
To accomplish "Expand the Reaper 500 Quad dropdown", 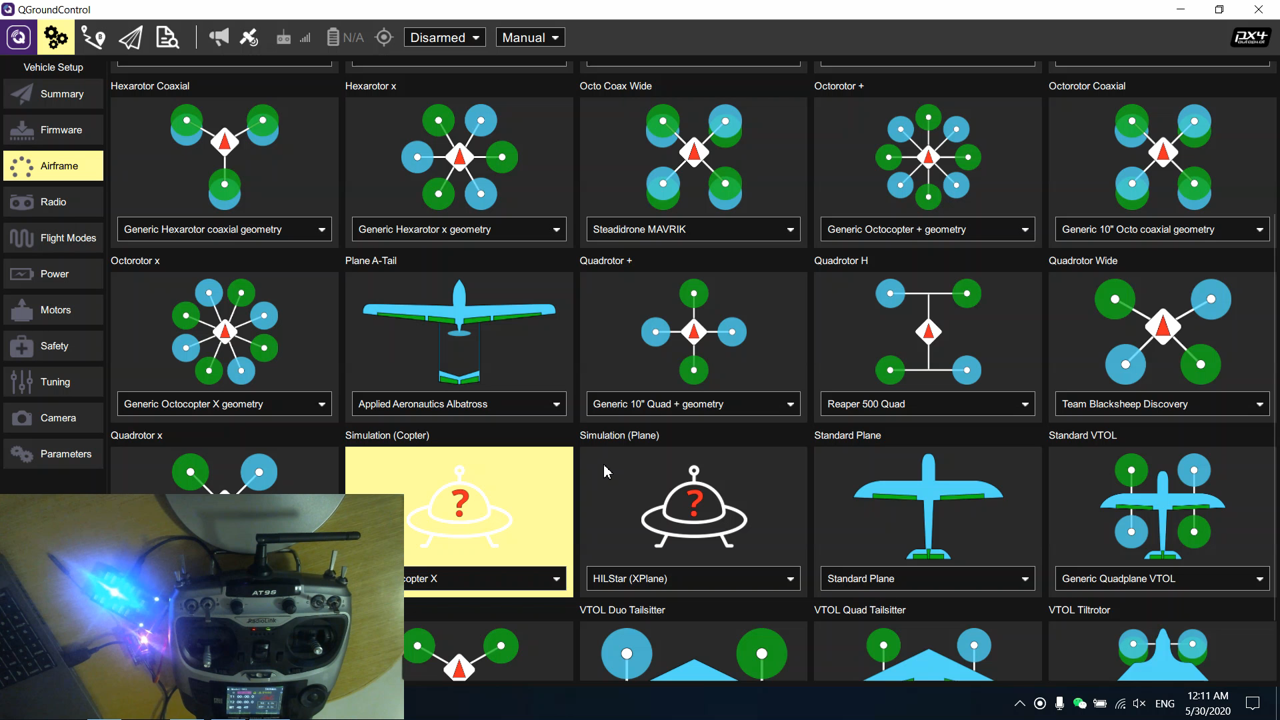I will [928, 404].
